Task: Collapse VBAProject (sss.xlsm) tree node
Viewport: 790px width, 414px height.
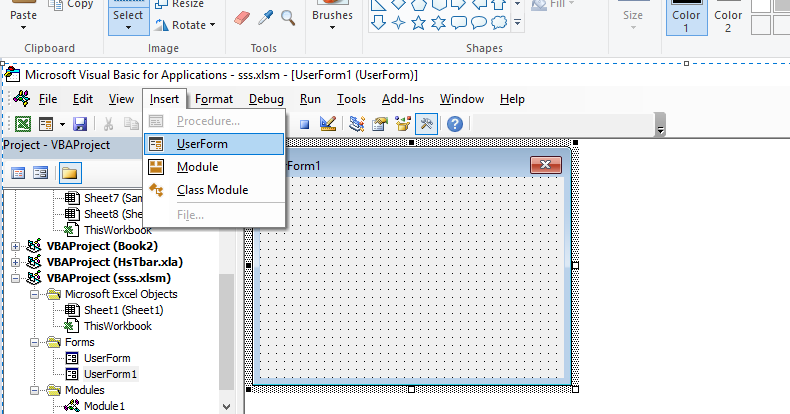Action: (15, 279)
